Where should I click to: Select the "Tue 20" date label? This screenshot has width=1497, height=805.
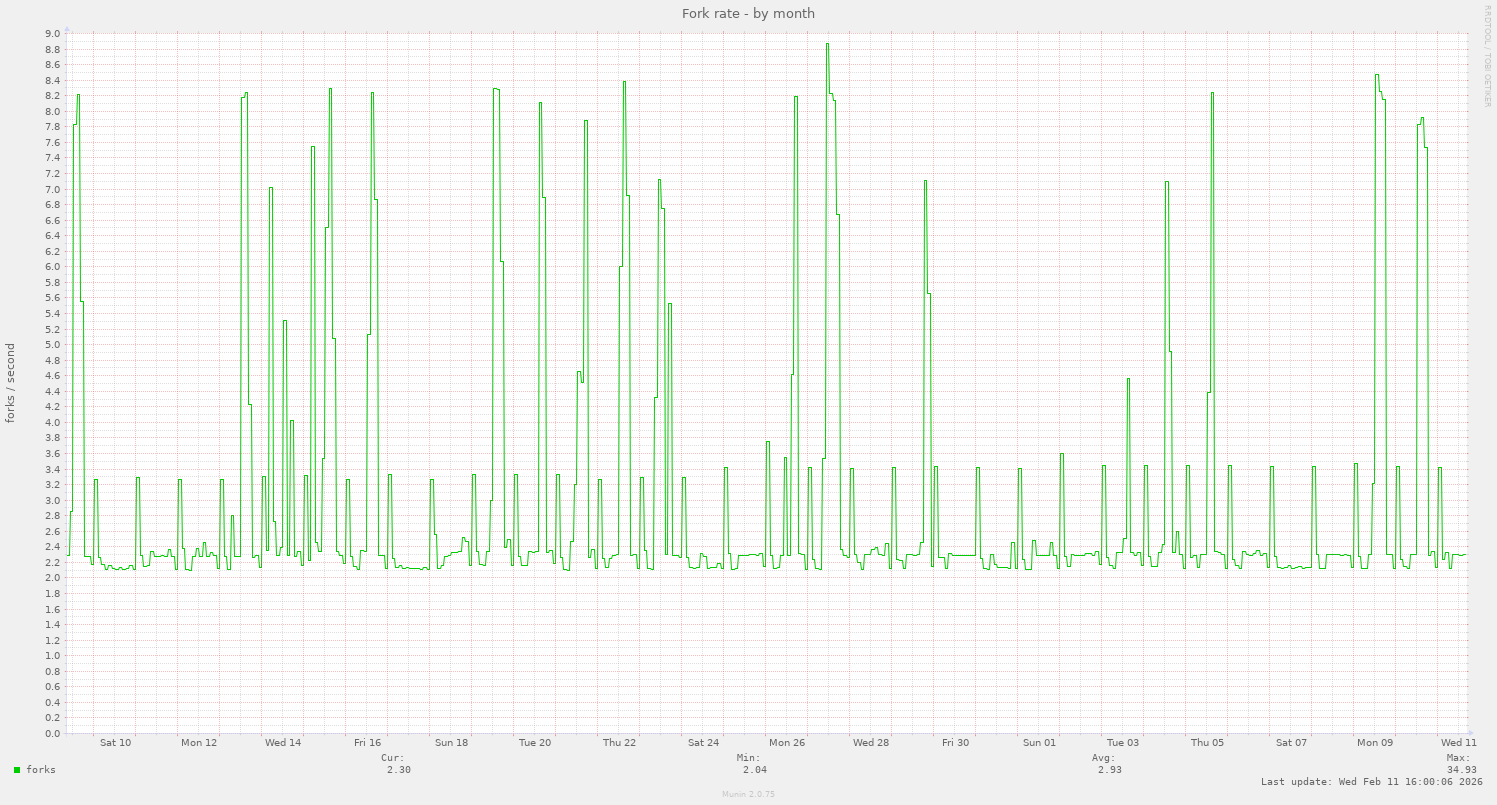pos(535,743)
